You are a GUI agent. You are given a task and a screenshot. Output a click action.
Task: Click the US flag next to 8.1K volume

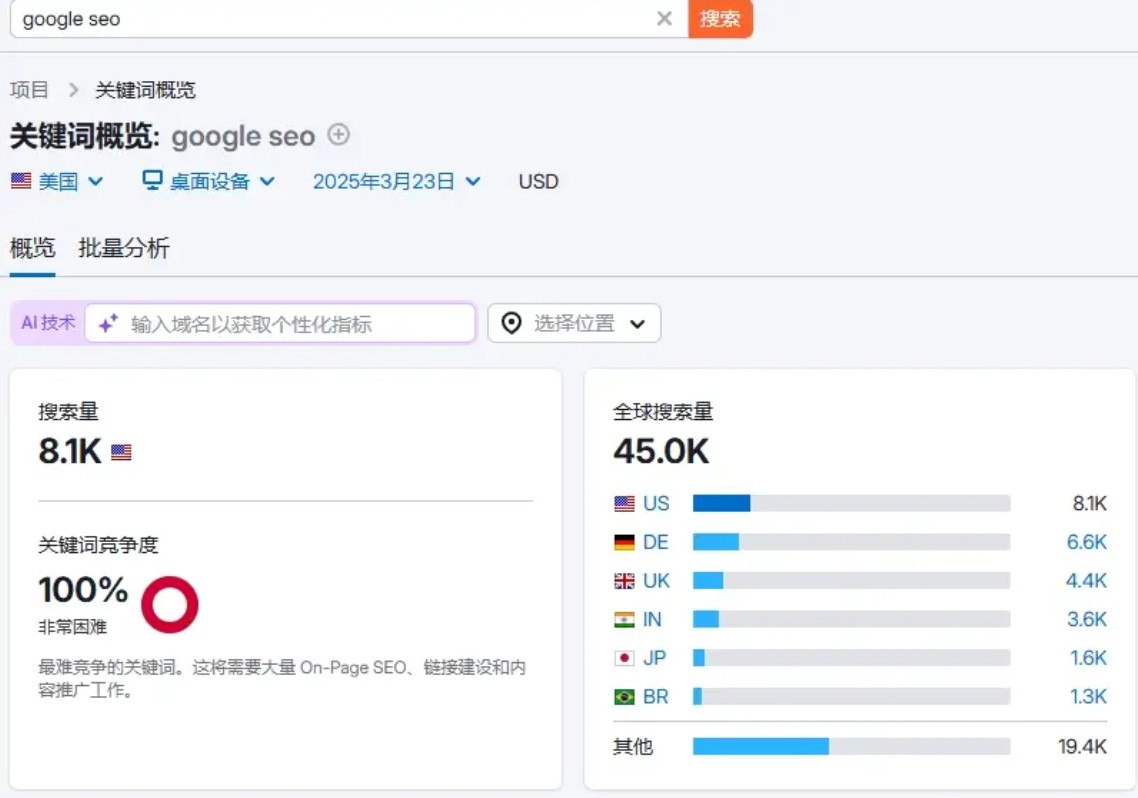(x=121, y=452)
